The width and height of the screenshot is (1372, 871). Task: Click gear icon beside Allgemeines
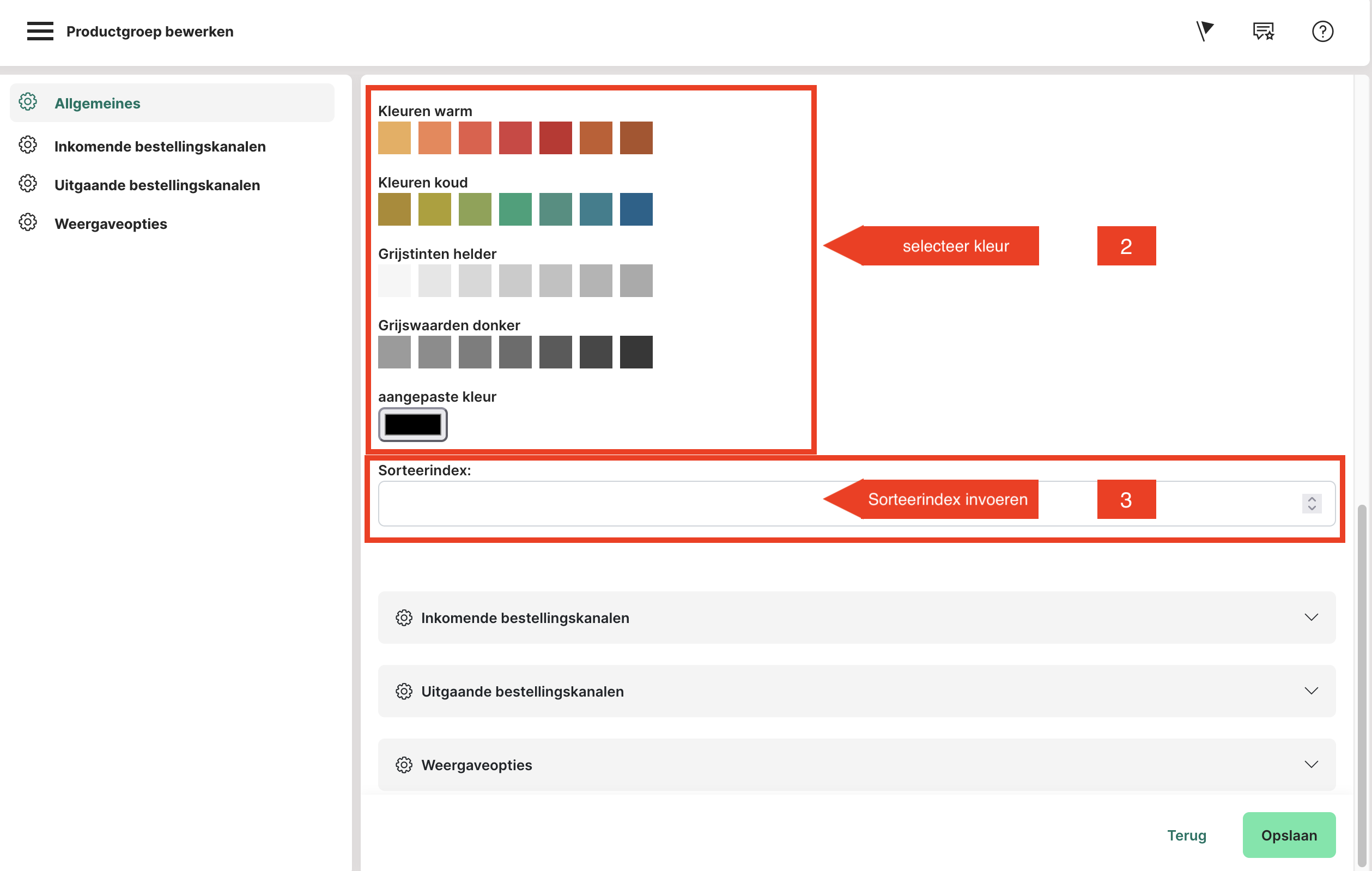point(28,102)
